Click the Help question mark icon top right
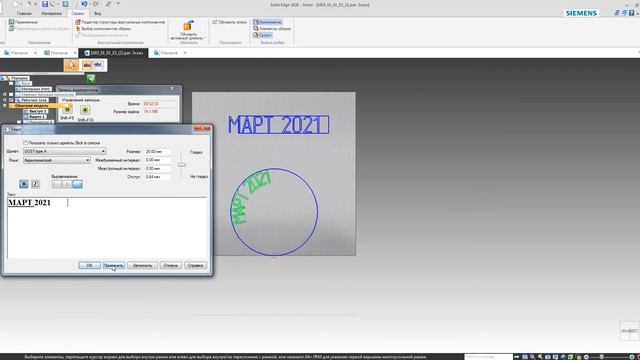Viewport: 640px width, 360px height. 631,13
